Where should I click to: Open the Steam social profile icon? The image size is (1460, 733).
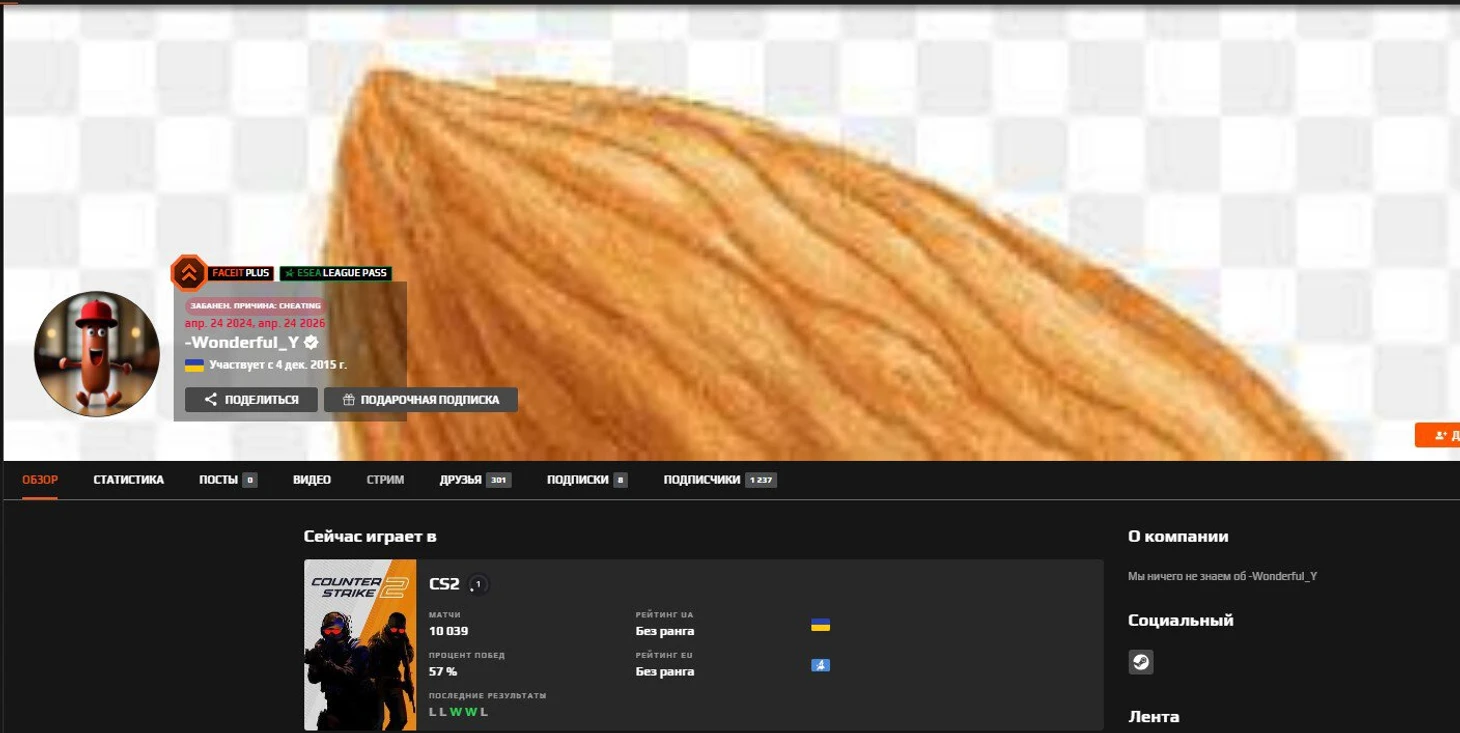click(x=1140, y=662)
